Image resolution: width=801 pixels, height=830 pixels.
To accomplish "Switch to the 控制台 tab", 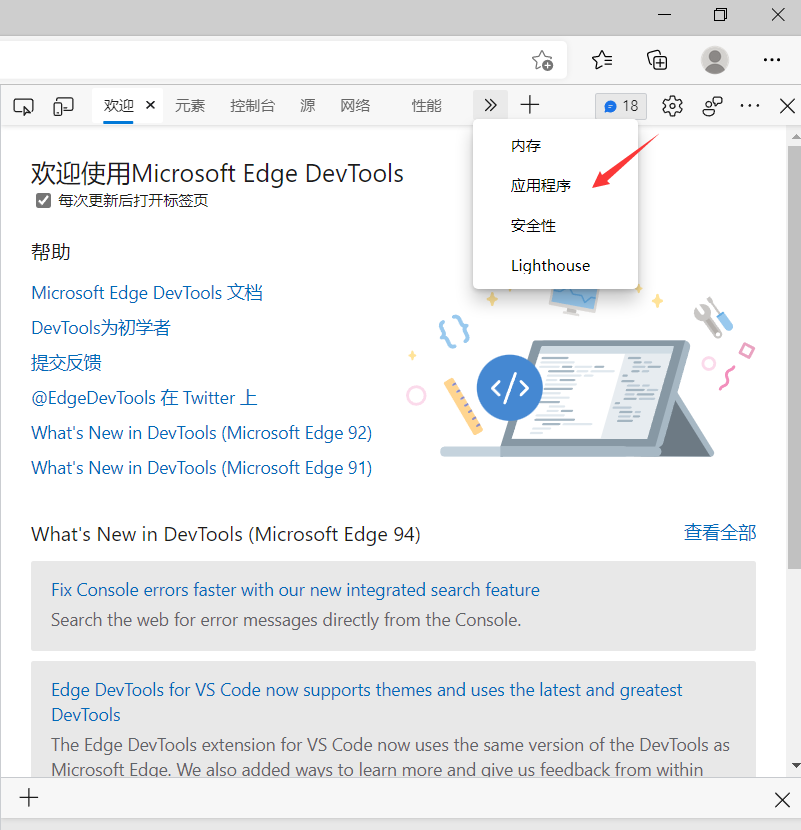I will (x=252, y=106).
